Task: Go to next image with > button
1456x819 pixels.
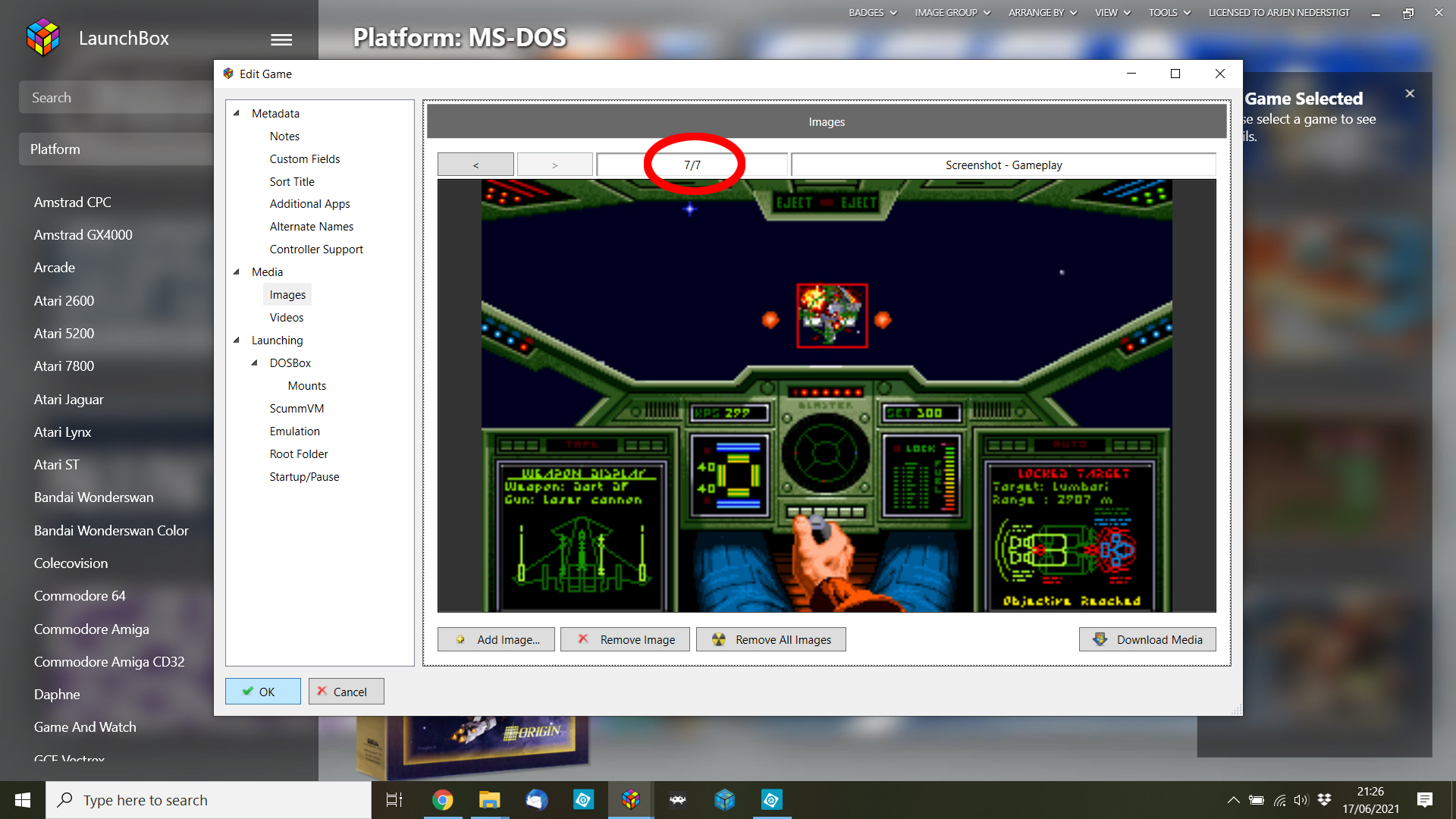Action: [x=555, y=165]
